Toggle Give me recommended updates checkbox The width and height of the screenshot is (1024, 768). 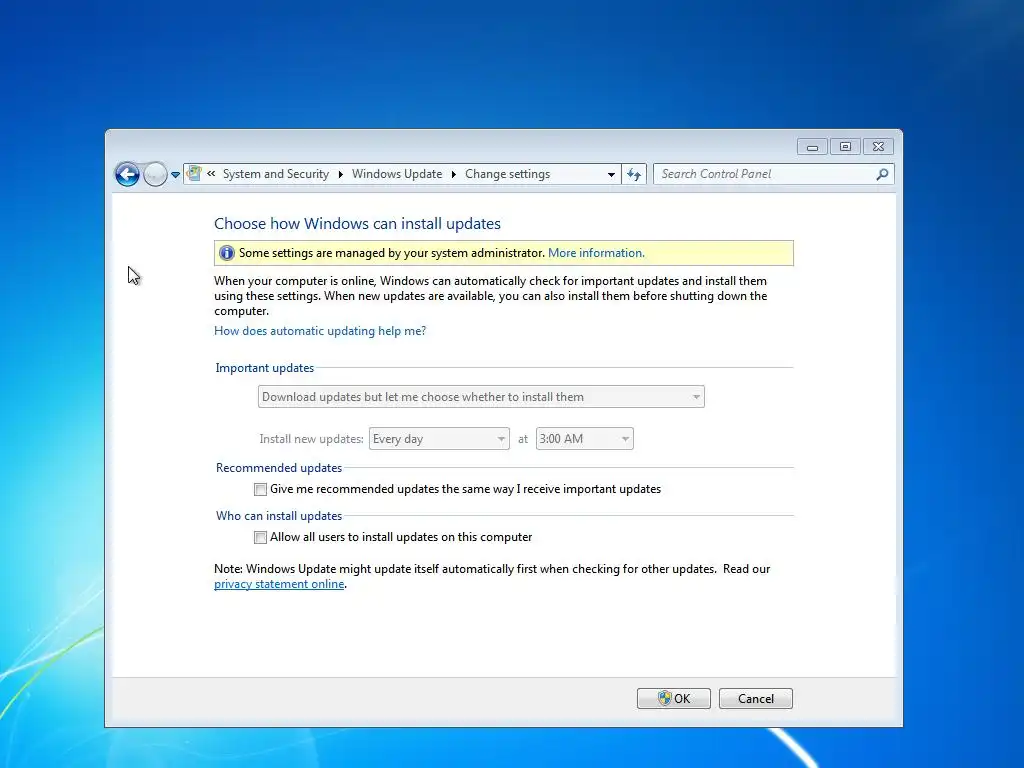261,489
